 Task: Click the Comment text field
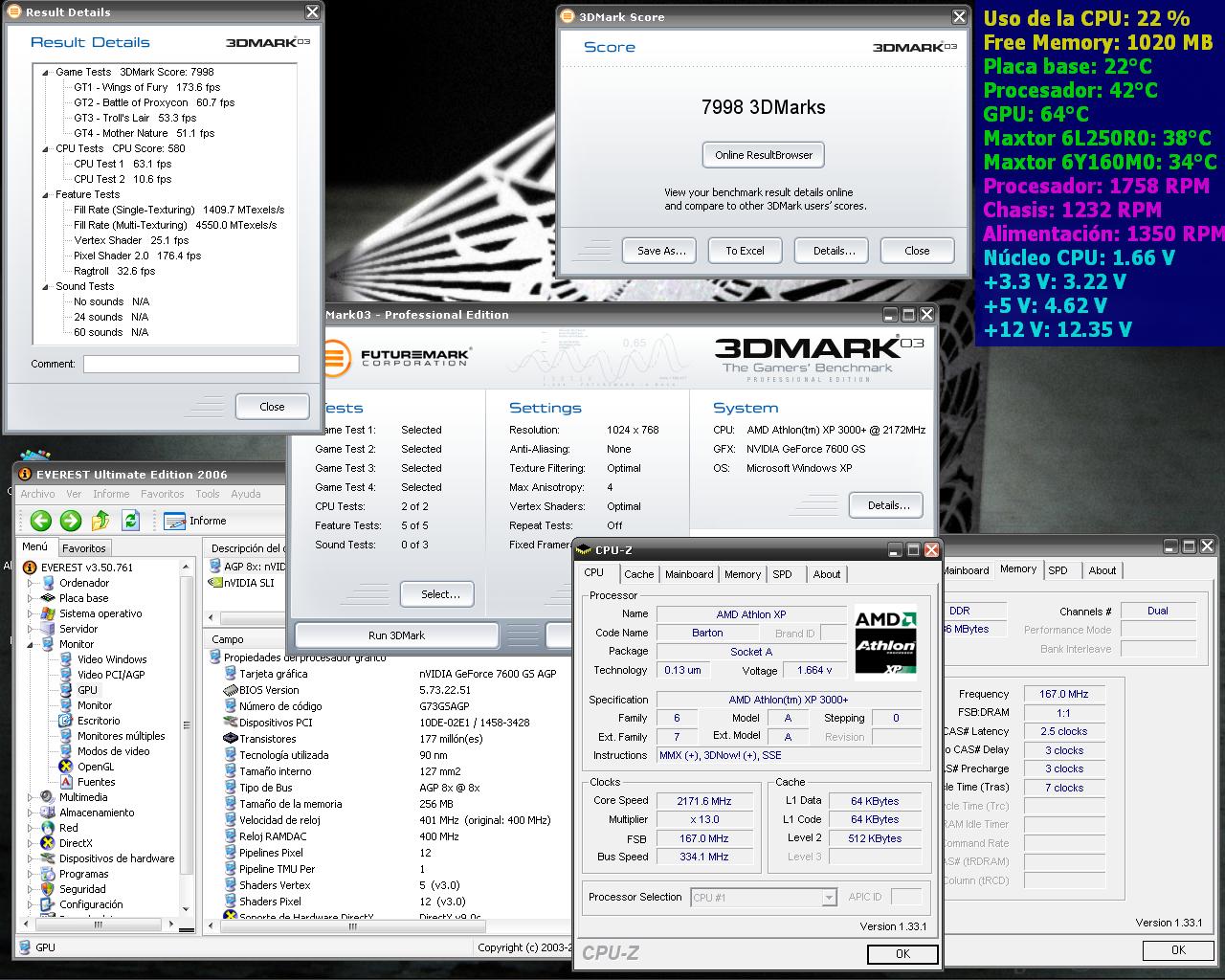(x=190, y=364)
